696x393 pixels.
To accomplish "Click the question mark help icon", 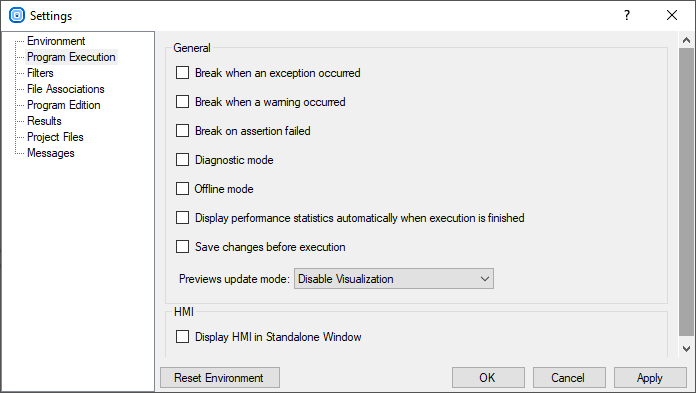I will (627, 15).
